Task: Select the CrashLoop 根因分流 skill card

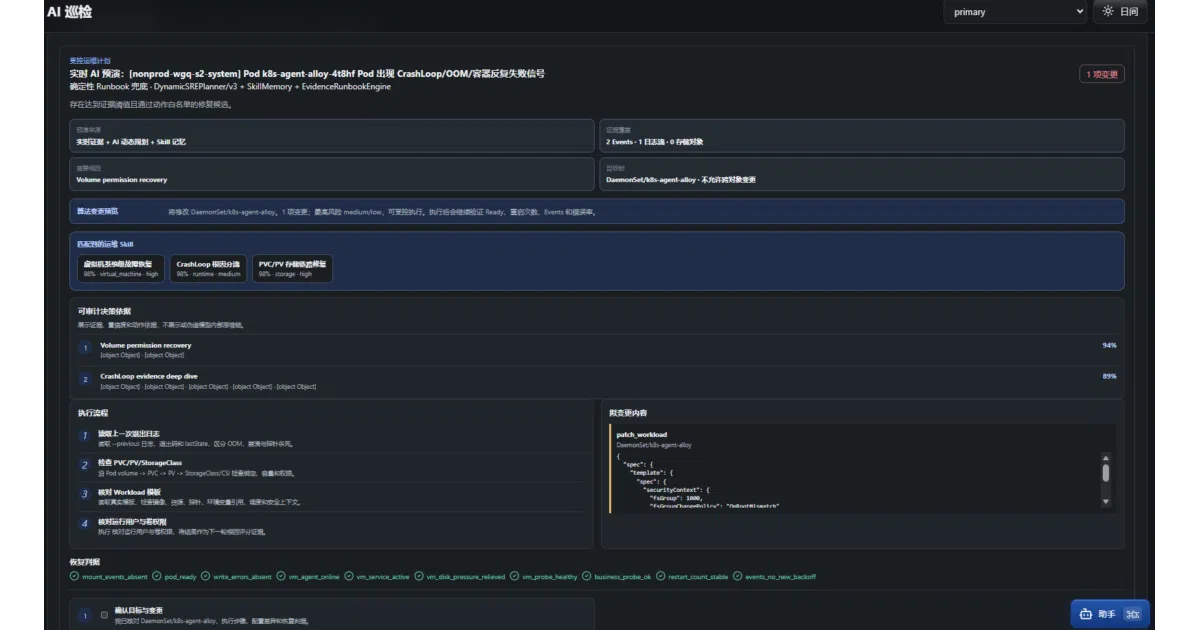Action: [x=208, y=268]
